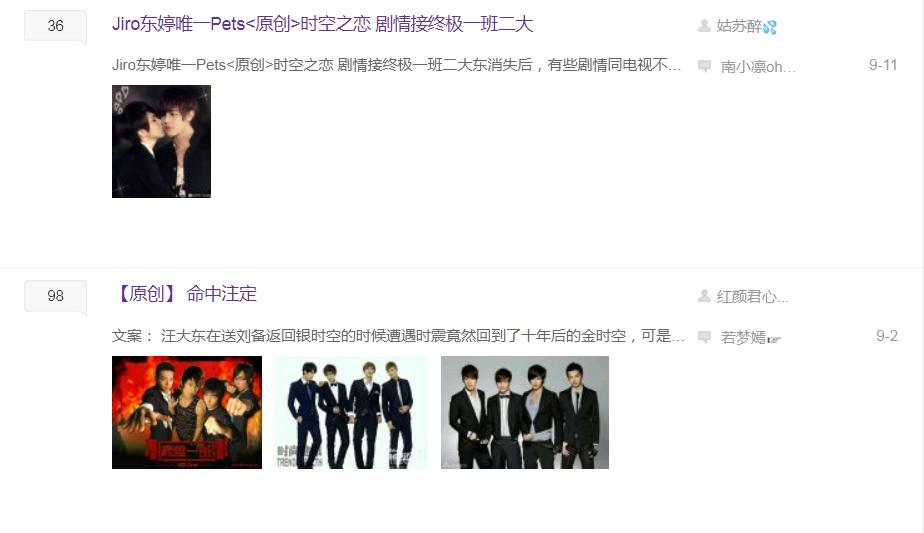Screen dimensions: 924x533
Task: Enlarge the fiery red poster thumbnail
Action: click(x=187, y=412)
